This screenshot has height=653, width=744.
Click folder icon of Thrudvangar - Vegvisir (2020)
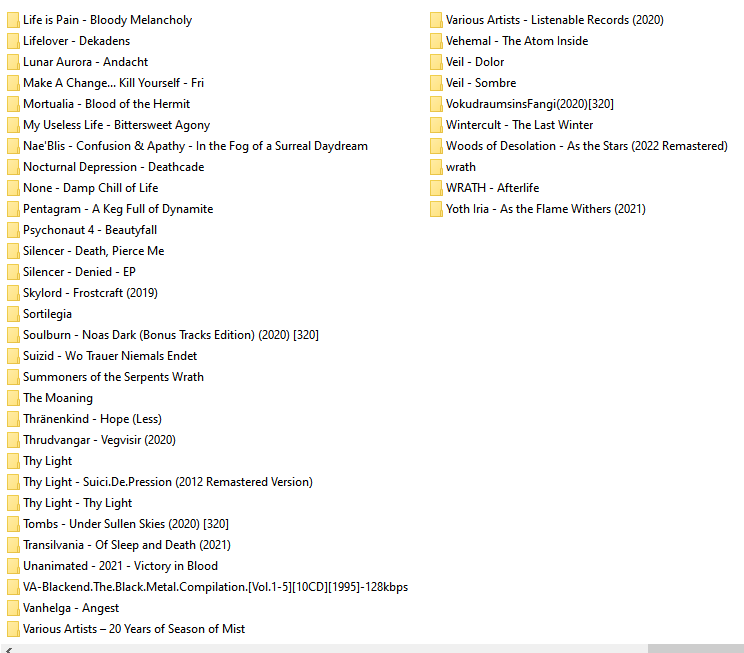[x=13, y=440]
